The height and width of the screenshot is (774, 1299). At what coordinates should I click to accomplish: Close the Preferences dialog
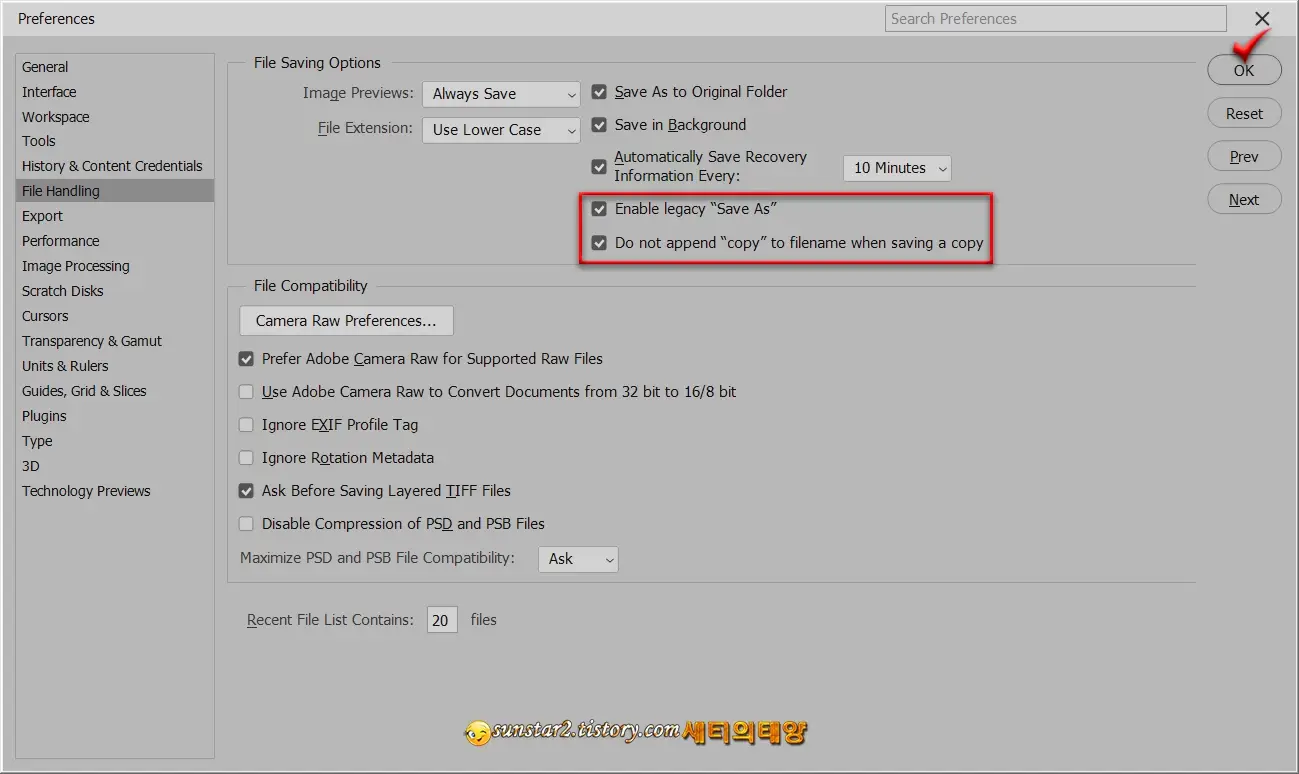point(1262,19)
